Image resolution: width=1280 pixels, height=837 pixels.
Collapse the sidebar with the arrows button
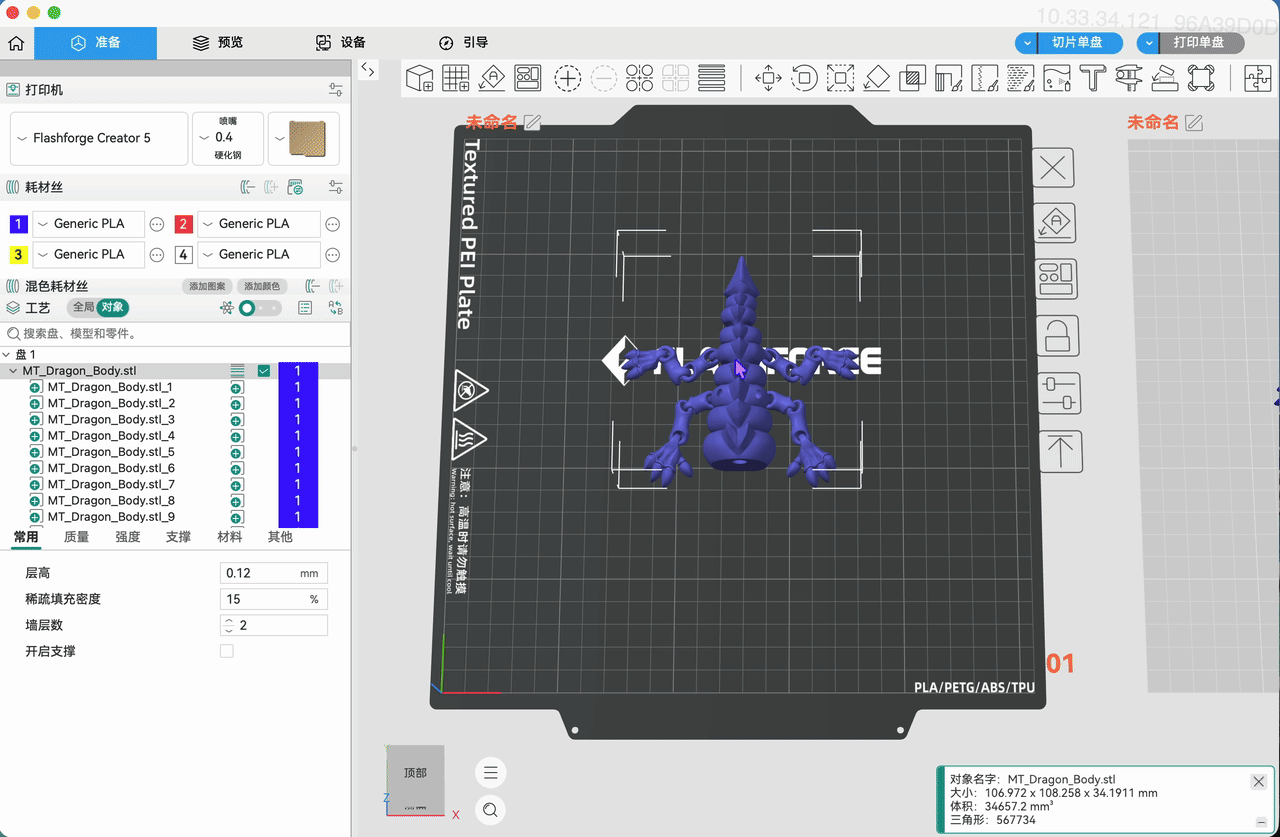[x=368, y=70]
